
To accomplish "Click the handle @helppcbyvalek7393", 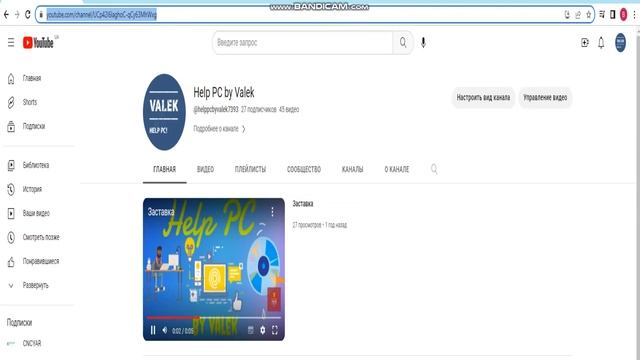I will click(x=216, y=109).
